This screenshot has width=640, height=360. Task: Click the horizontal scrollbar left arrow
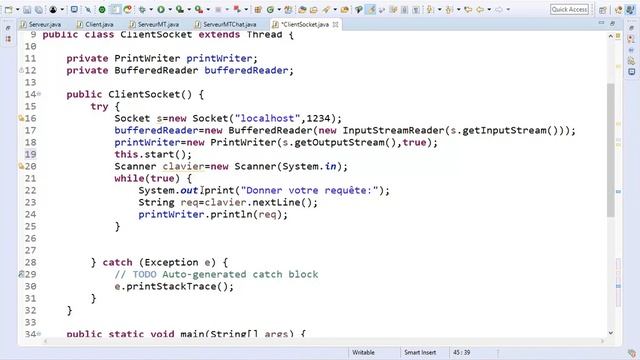click(x=45, y=341)
